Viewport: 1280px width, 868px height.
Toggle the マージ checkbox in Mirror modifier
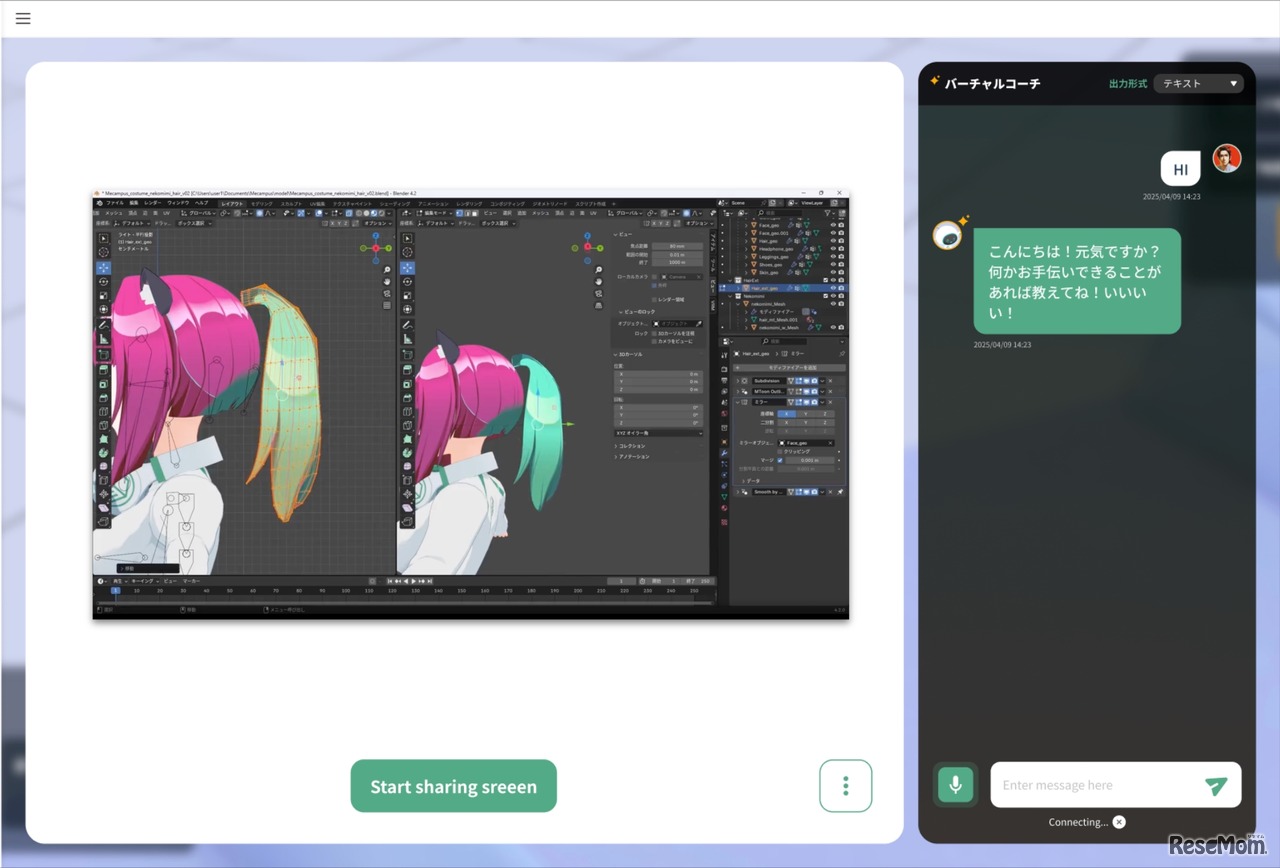780,460
